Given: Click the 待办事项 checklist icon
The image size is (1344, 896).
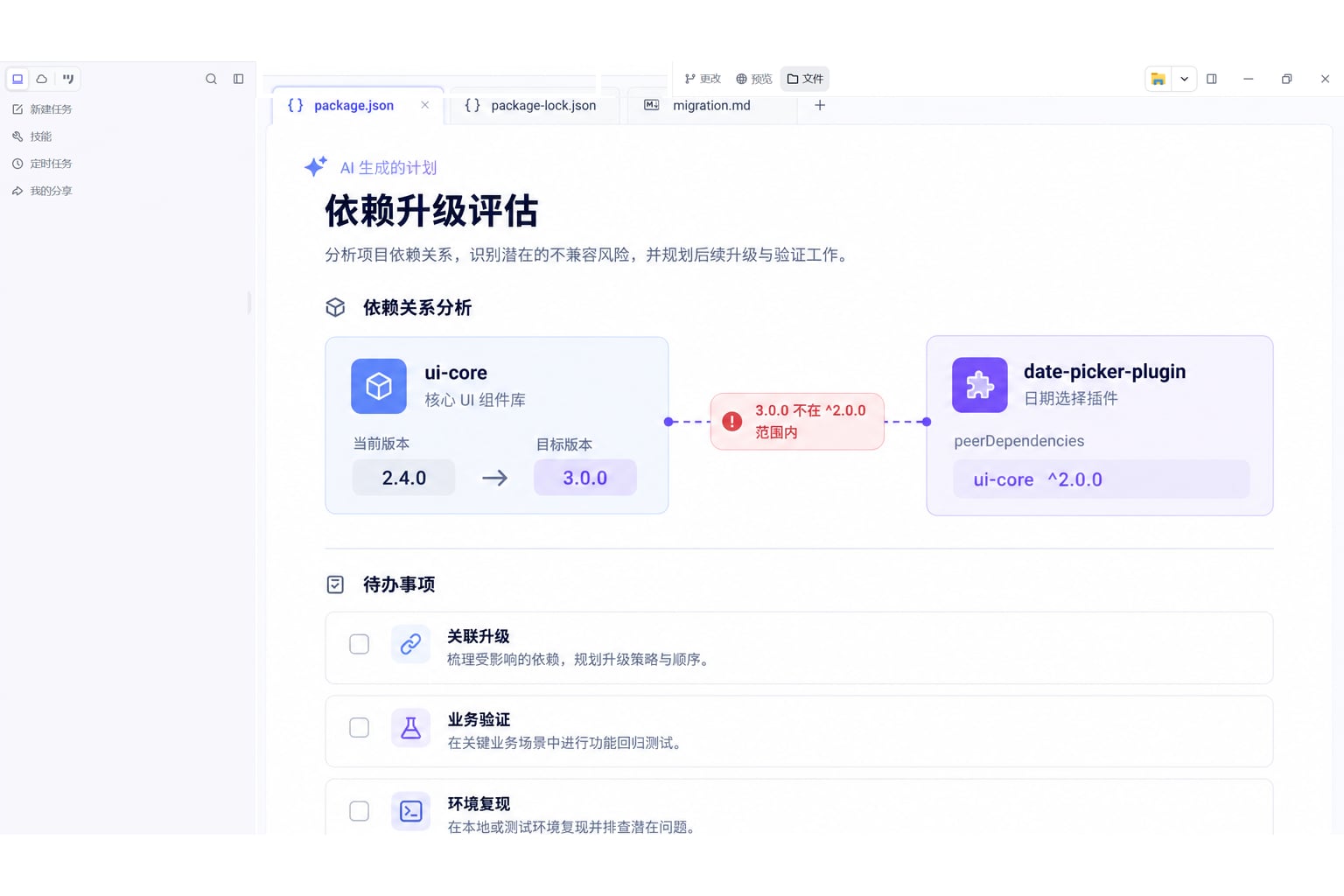Looking at the screenshot, I should pyautogui.click(x=335, y=584).
